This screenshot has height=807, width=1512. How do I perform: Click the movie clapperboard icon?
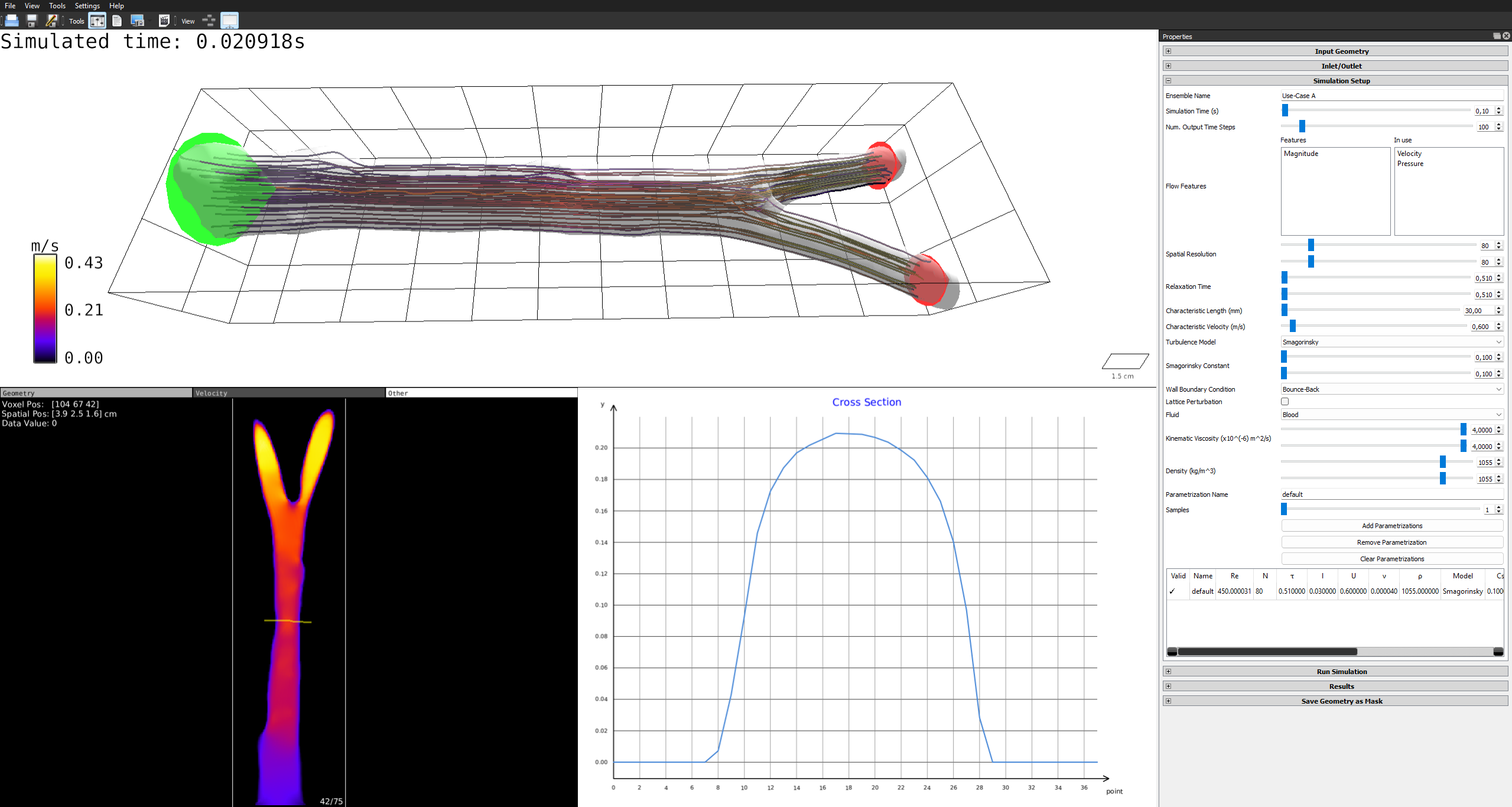pyautogui.click(x=164, y=21)
